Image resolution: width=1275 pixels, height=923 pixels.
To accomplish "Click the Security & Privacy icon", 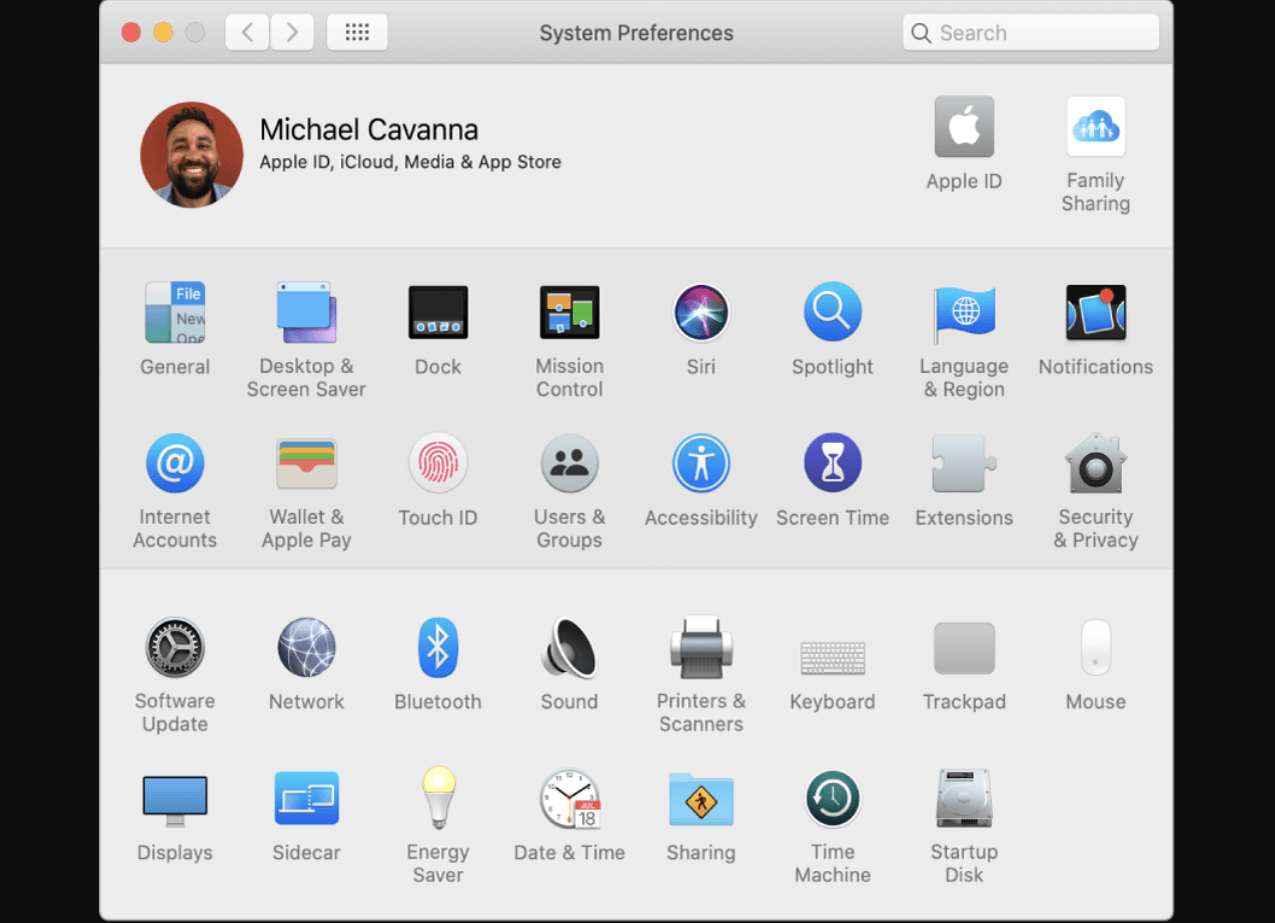I will coord(1096,463).
